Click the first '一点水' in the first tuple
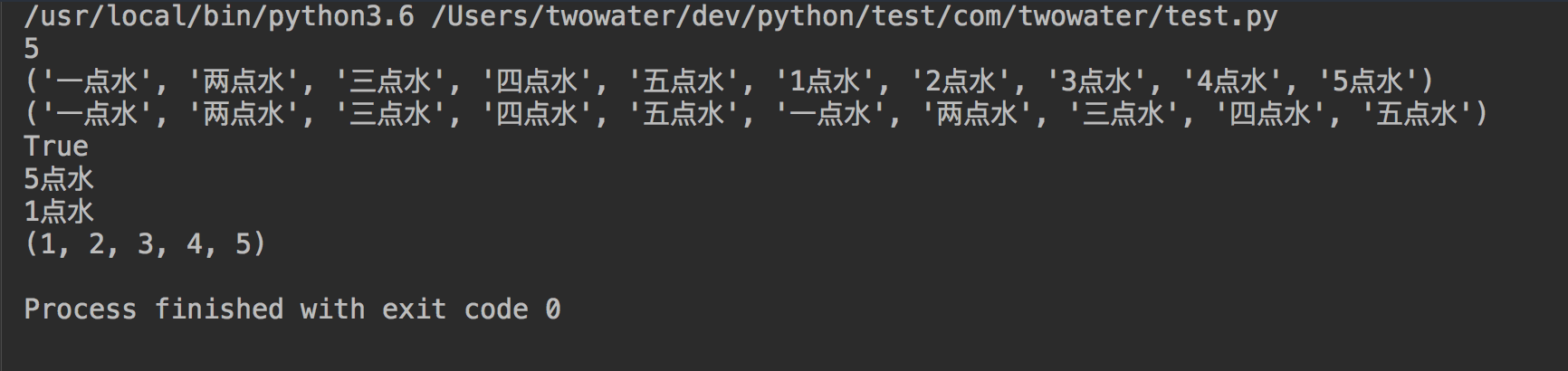The height and width of the screenshot is (371, 1568). pyautogui.click(x=97, y=81)
